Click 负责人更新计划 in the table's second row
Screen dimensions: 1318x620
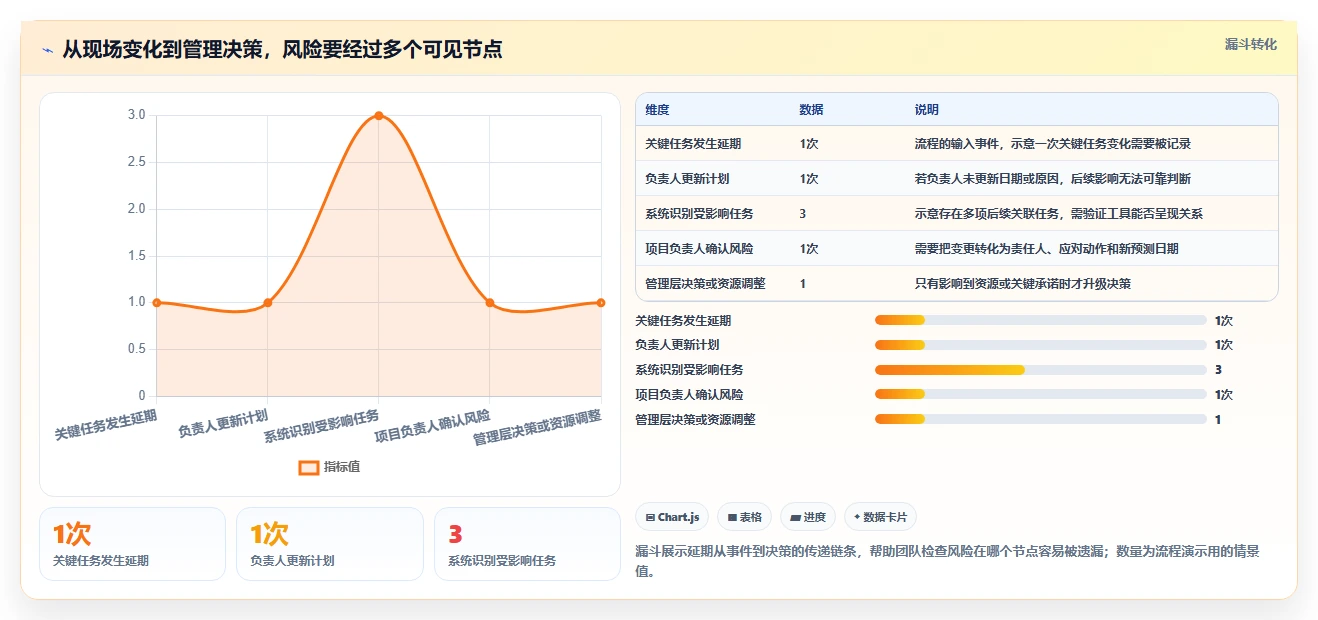687,179
